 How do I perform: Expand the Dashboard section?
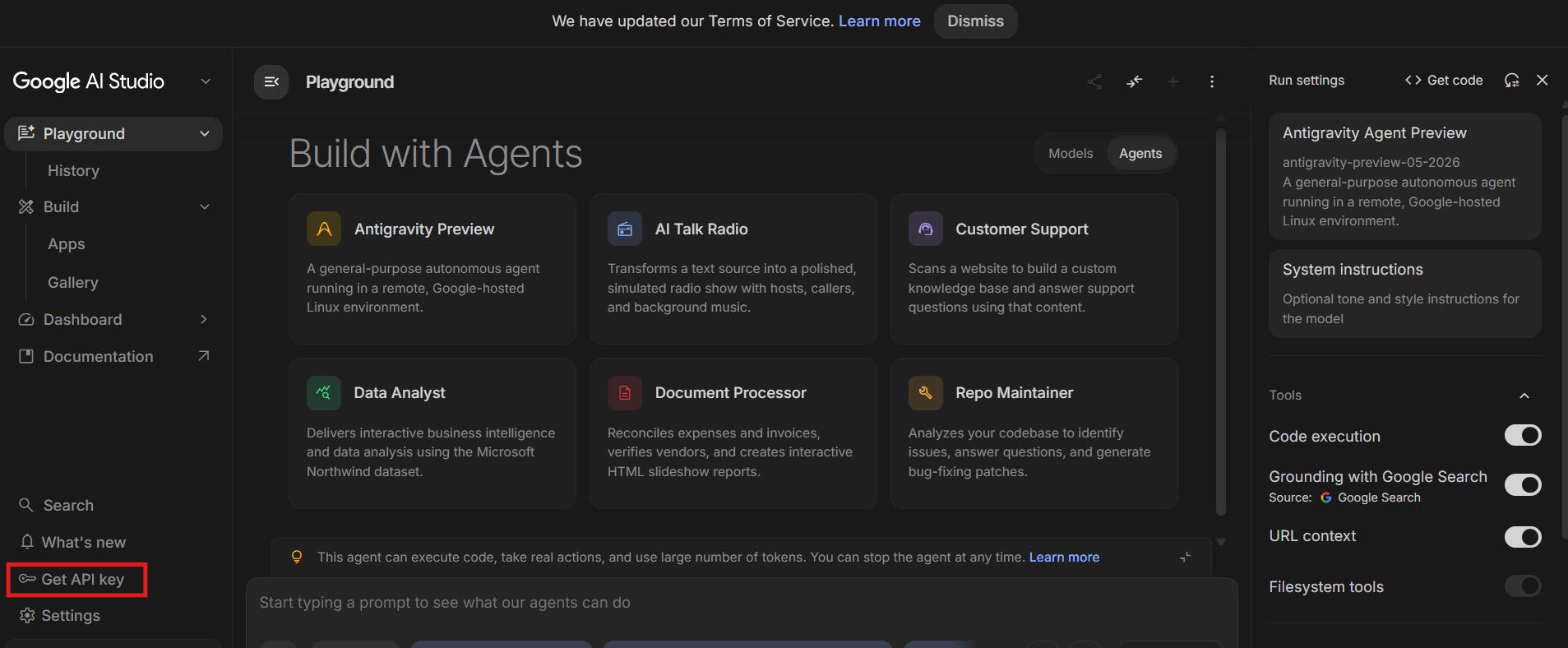pos(204,319)
